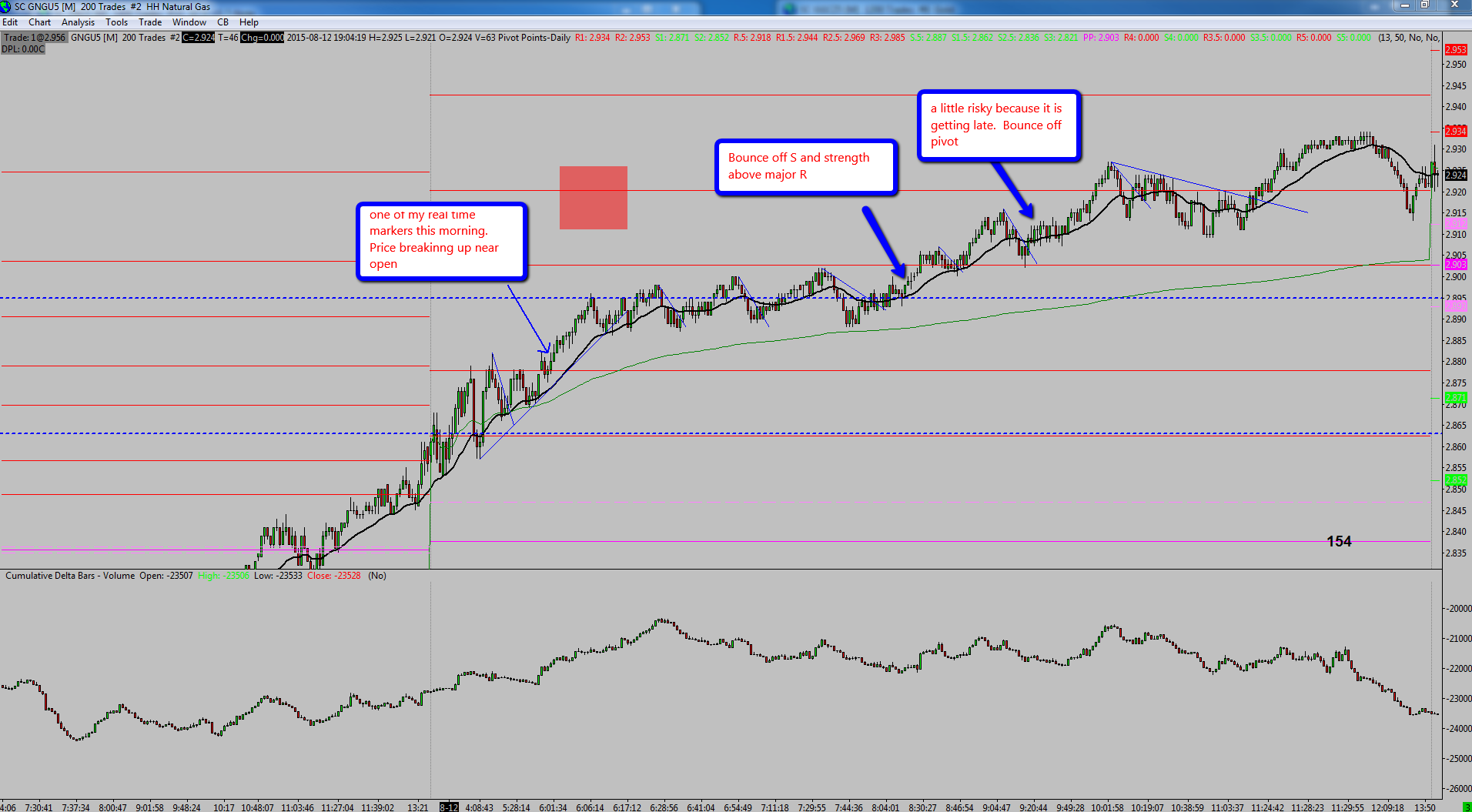Screen dimensions: 1472x812
Task: Open the Help menu
Action: 249,22
